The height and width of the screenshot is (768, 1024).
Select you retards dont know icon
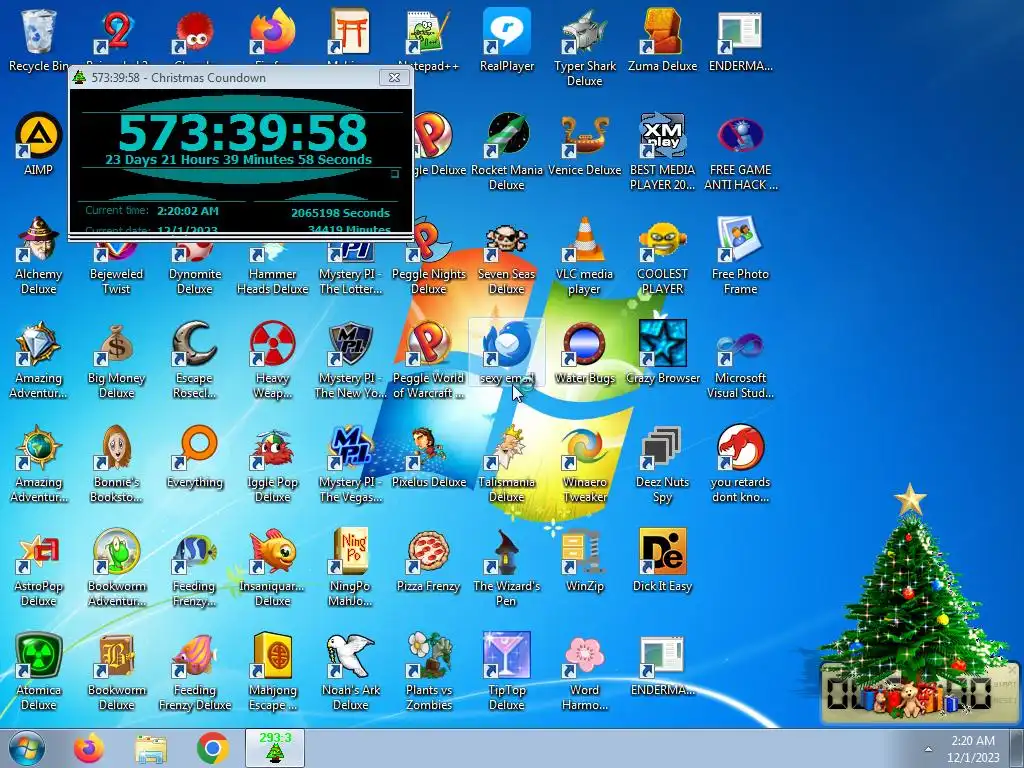tap(741, 464)
